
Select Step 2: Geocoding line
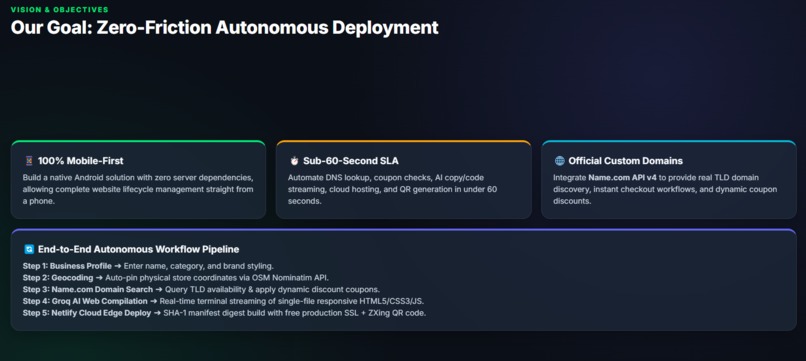(175, 278)
